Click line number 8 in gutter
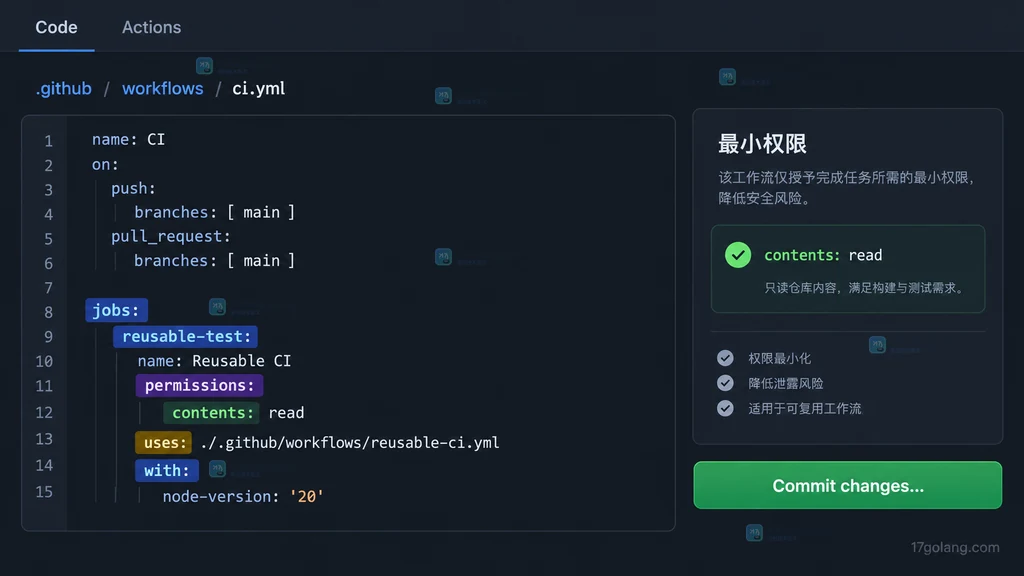This screenshot has height=576, width=1024. (48, 312)
